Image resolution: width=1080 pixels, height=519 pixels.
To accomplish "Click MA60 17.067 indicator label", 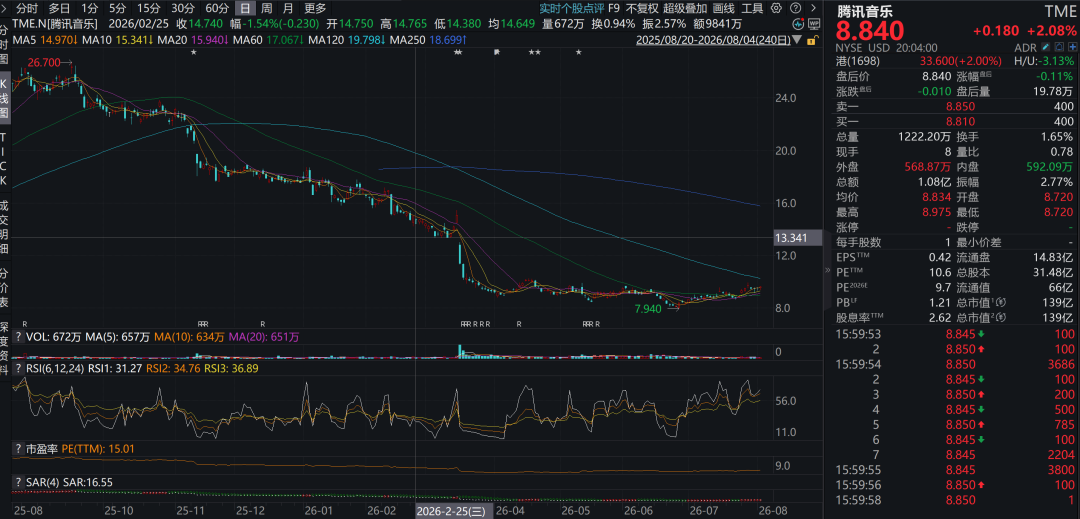I will click(269, 40).
